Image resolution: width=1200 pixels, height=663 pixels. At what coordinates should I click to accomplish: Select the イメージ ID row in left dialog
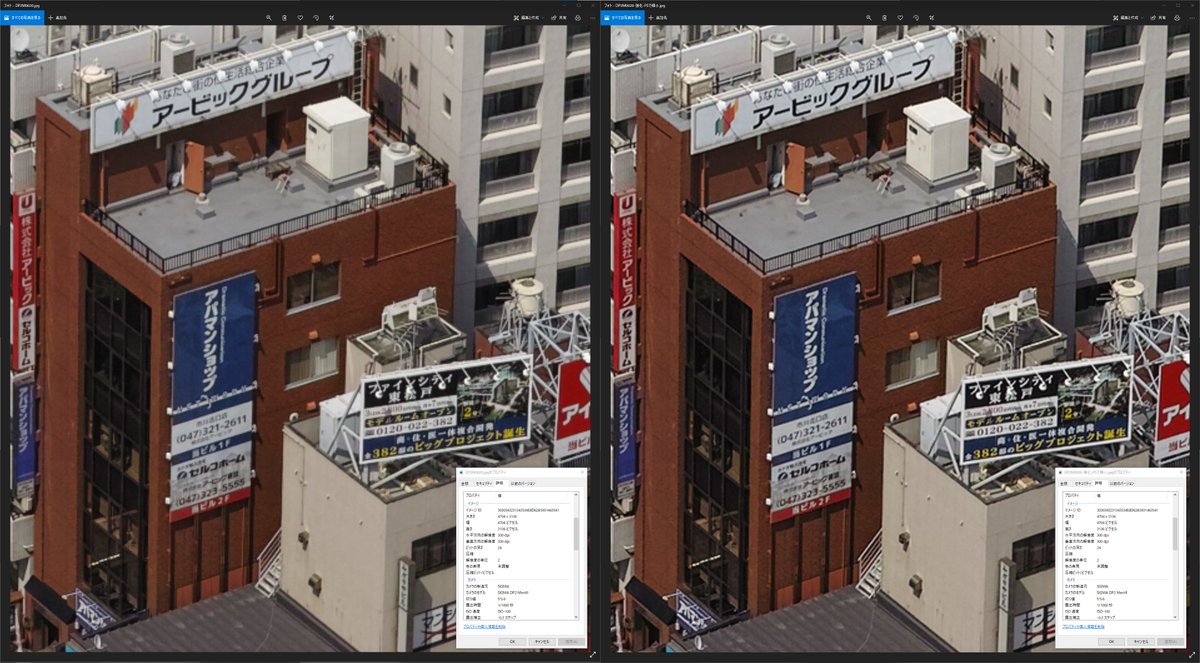click(x=518, y=509)
